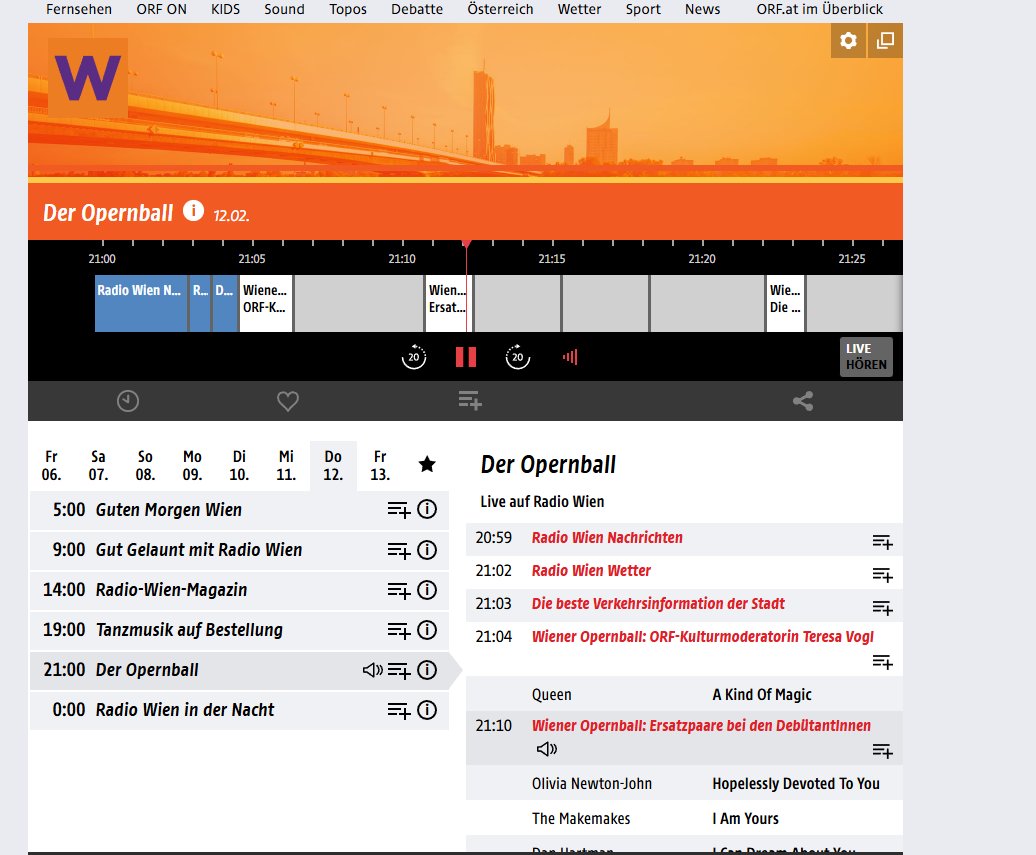Viewport: 1036px width, 855px height.
Task: Open the clock history icon
Action: click(128, 401)
